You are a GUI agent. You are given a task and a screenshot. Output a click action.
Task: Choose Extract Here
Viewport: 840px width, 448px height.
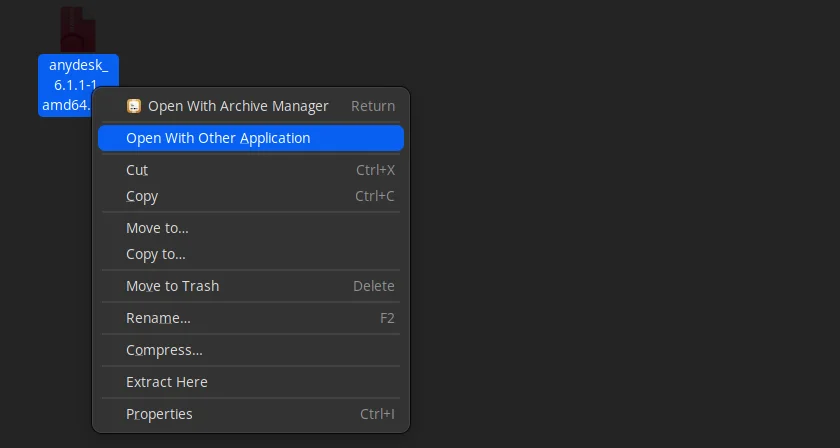point(167,382)
